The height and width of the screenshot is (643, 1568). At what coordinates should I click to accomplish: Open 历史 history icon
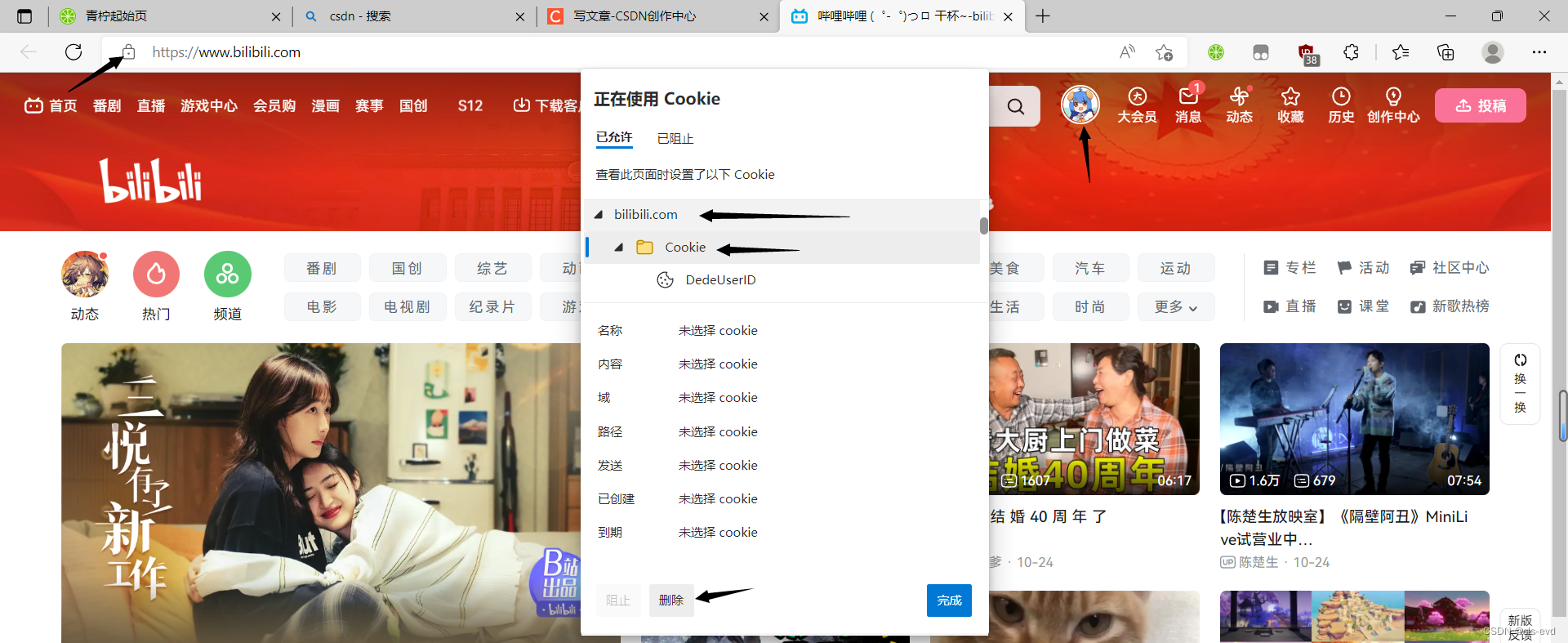pos(1341,105)
